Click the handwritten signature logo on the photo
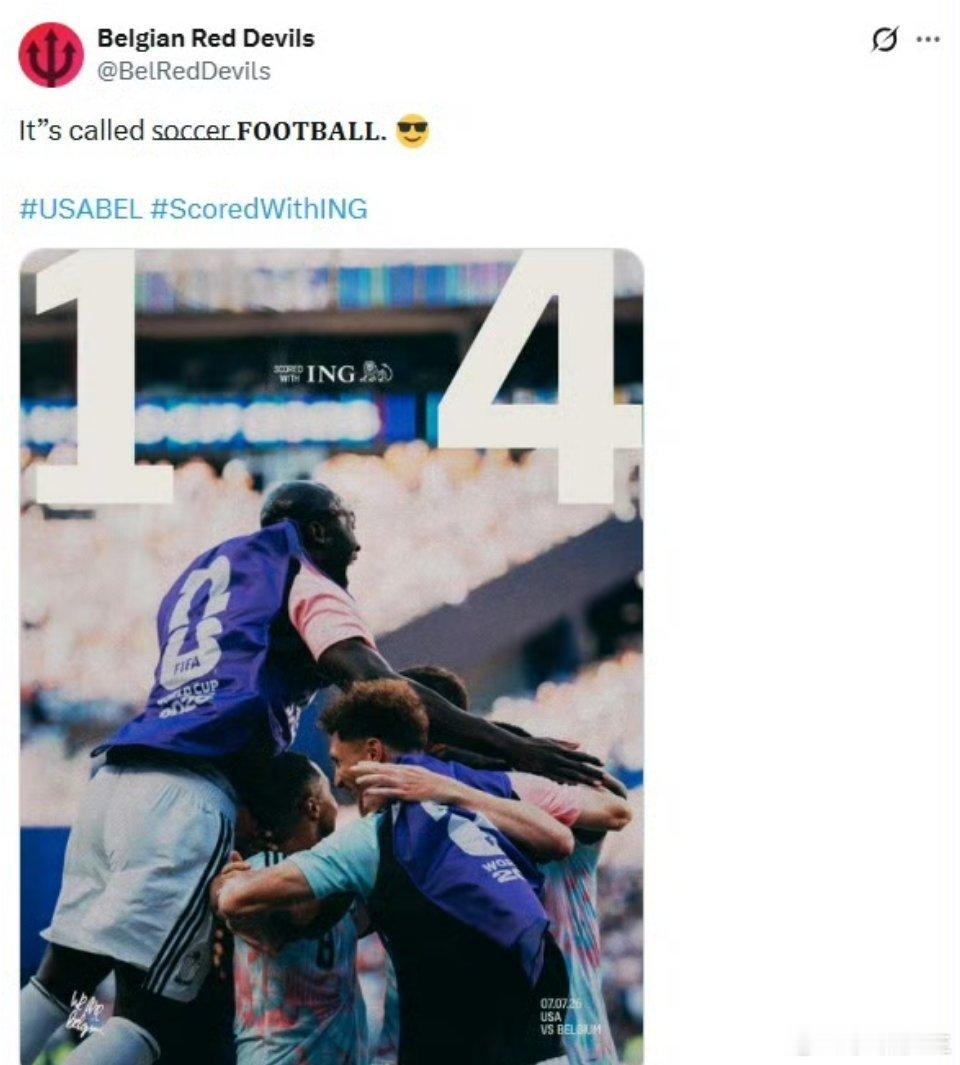 tap(86, 1014)
